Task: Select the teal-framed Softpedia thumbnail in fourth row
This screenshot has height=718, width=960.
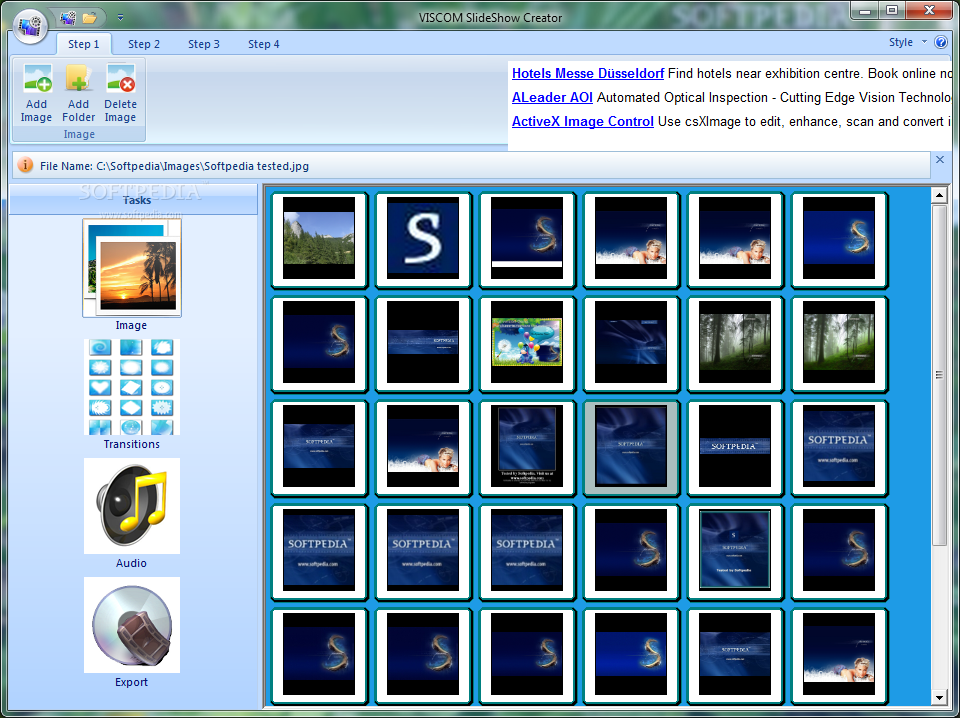Action: [735, 552]
